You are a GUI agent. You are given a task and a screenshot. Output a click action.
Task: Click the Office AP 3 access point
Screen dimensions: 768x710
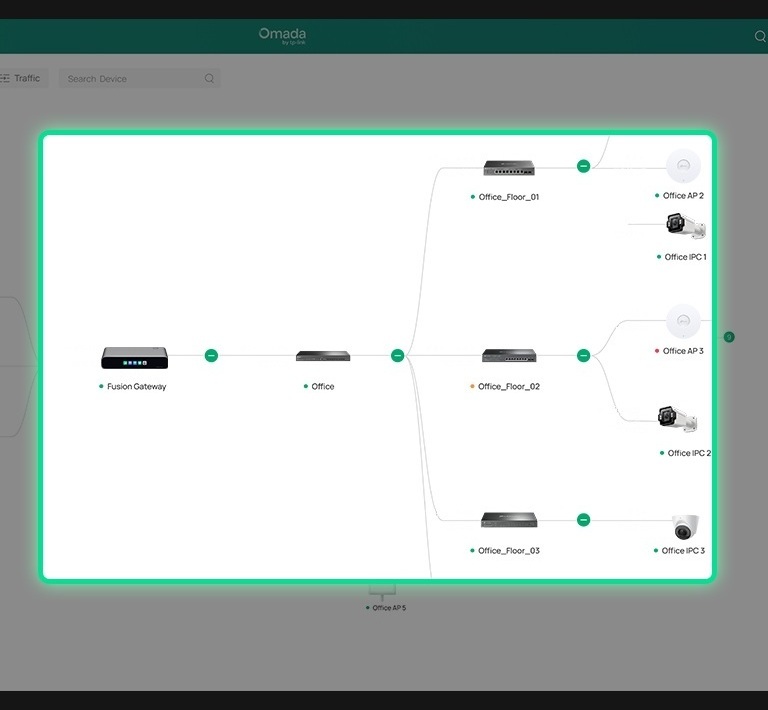(683, 321)
